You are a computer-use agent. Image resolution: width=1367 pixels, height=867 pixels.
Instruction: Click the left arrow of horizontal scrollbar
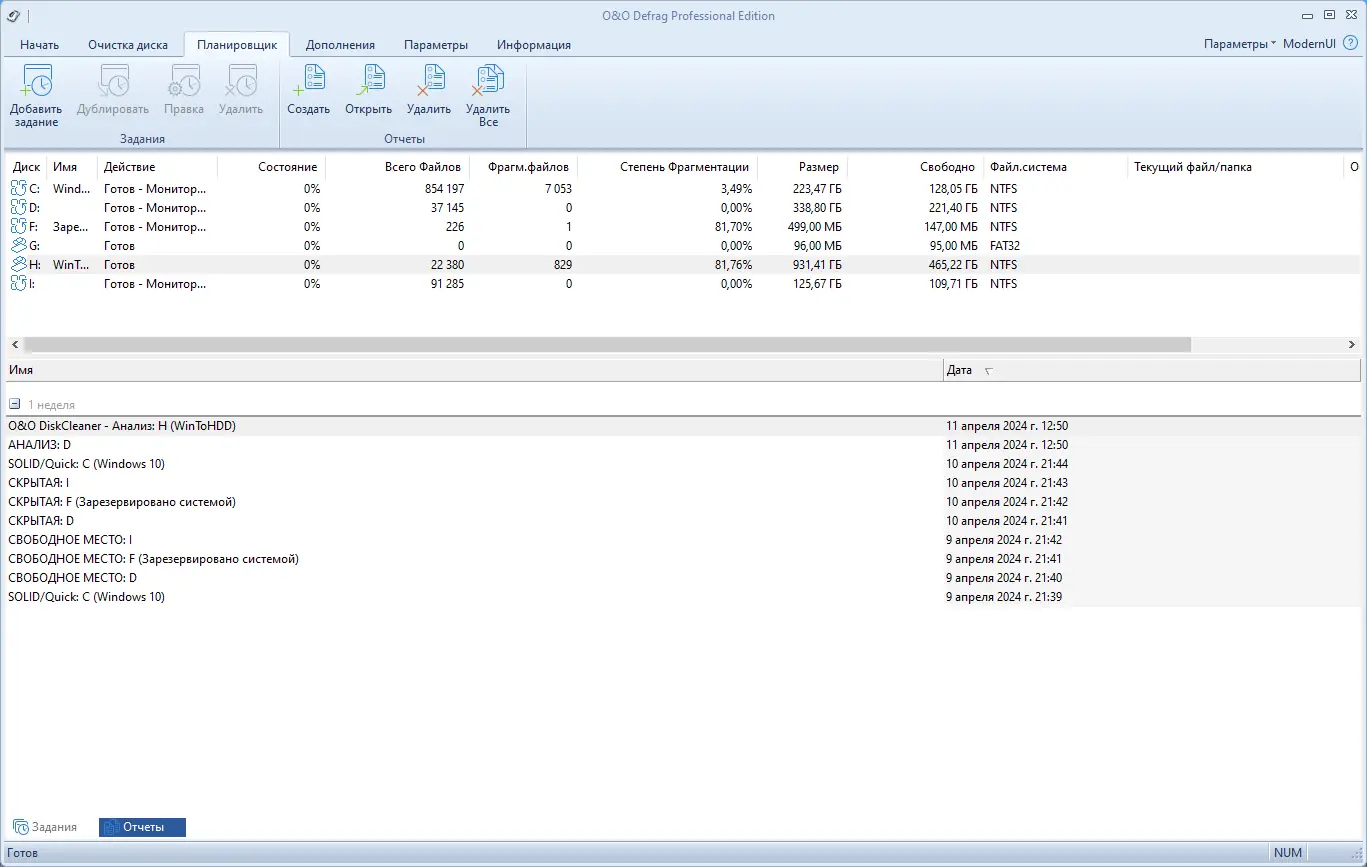coord(13,344)
